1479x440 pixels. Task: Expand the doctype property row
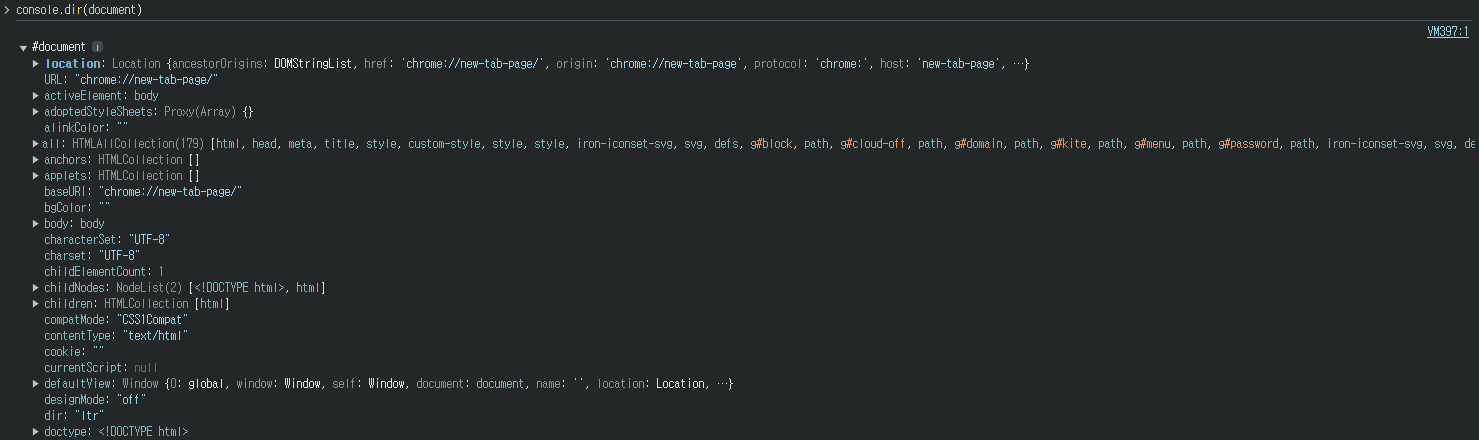(36, 432)
